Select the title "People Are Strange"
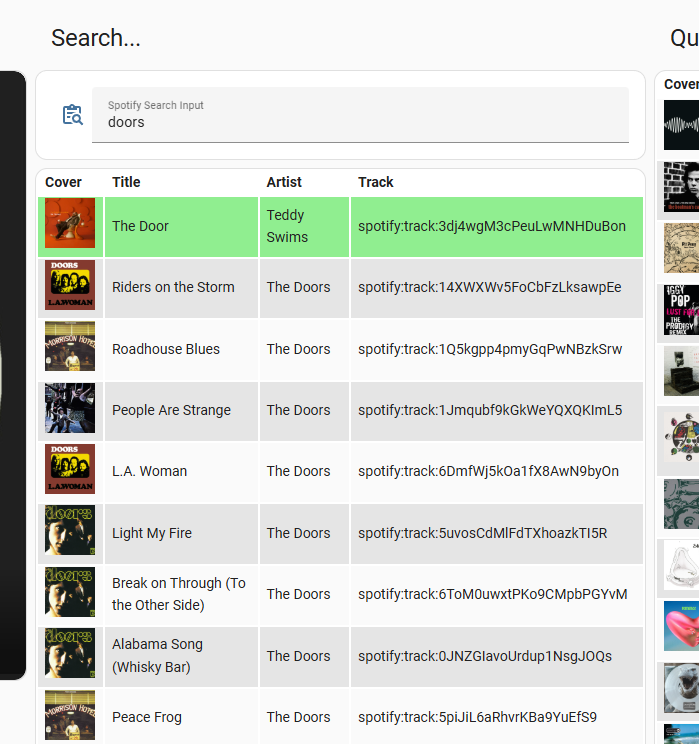This screenshot has height=744, width=699. click(x=171, y=410)
